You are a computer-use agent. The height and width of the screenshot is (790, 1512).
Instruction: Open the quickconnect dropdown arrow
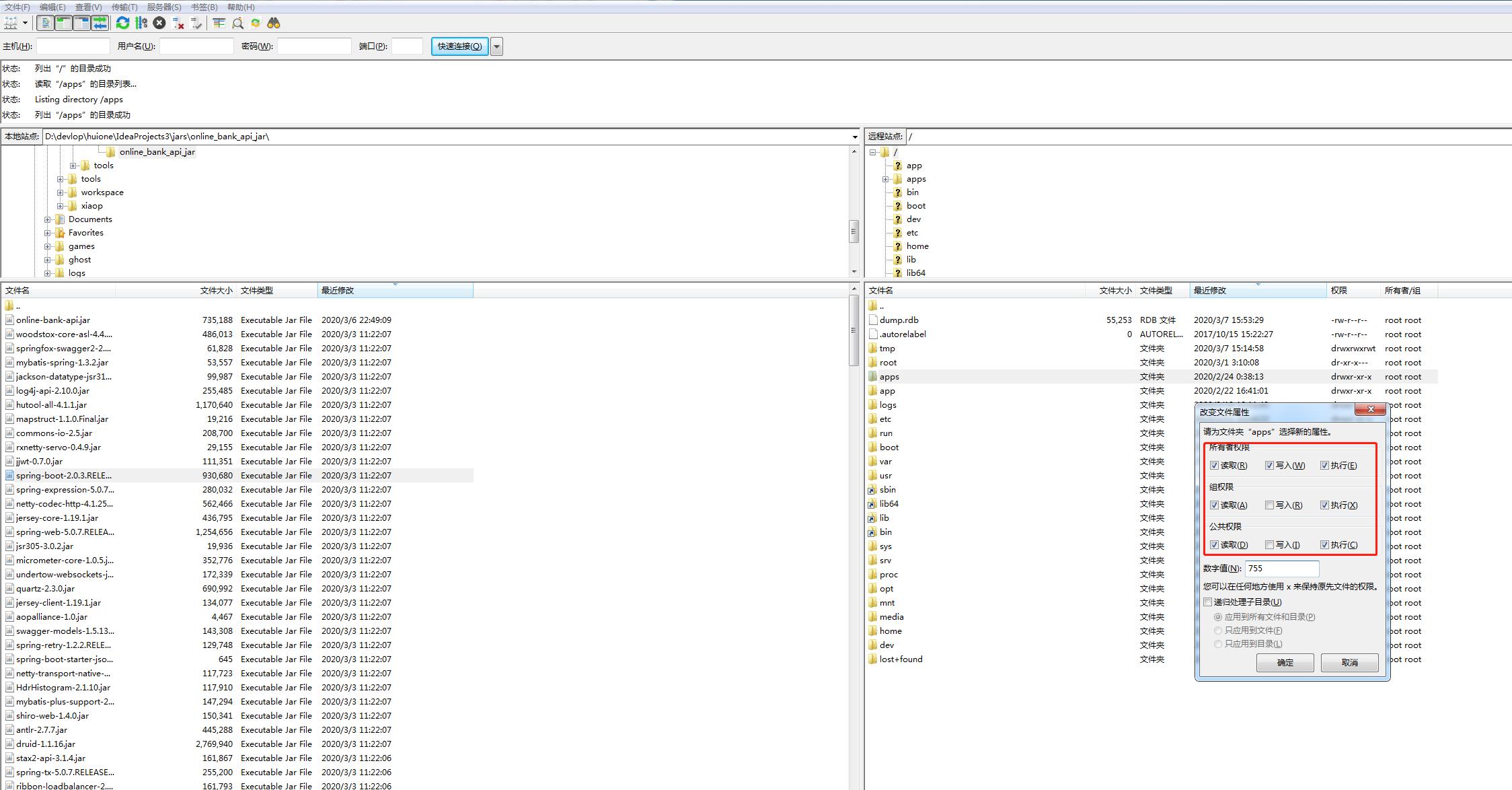pos(496,46)
